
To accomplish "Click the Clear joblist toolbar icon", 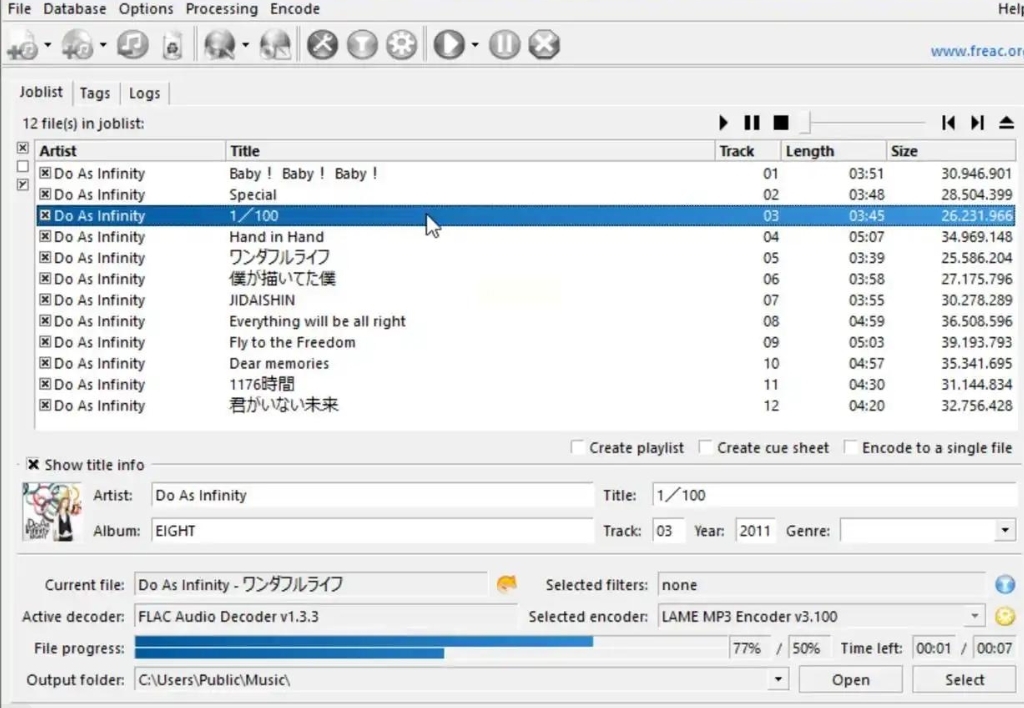I will pos(172,45).
